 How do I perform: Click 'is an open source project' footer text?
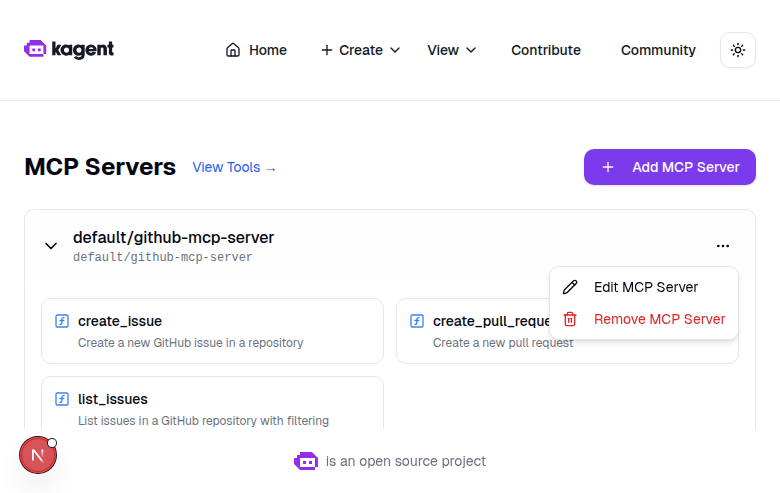pyautogui.click(x=406, y=461)
